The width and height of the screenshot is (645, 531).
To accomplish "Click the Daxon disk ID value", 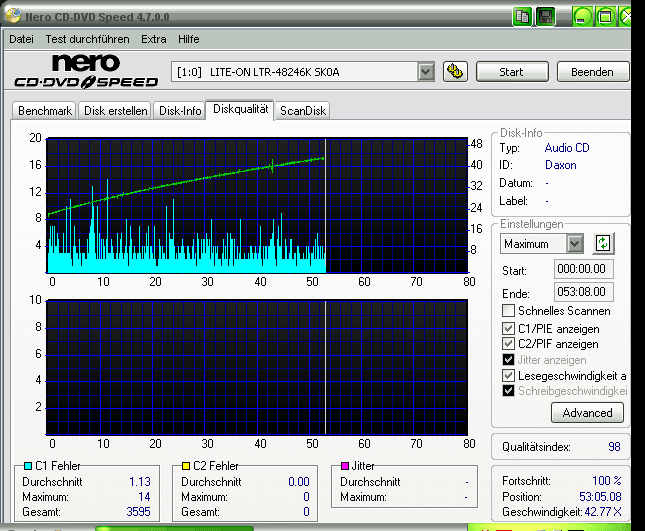I will pos(560,165).
